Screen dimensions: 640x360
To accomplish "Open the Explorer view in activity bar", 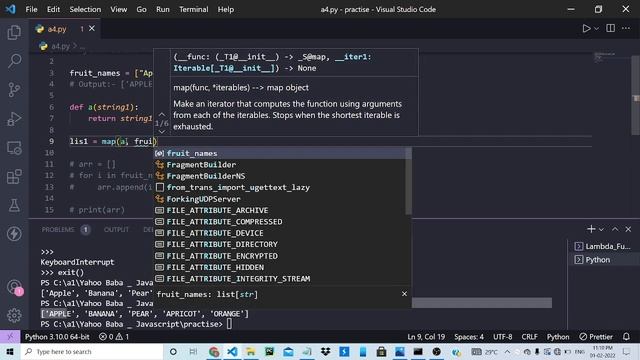I will click(x=14, y=32).
